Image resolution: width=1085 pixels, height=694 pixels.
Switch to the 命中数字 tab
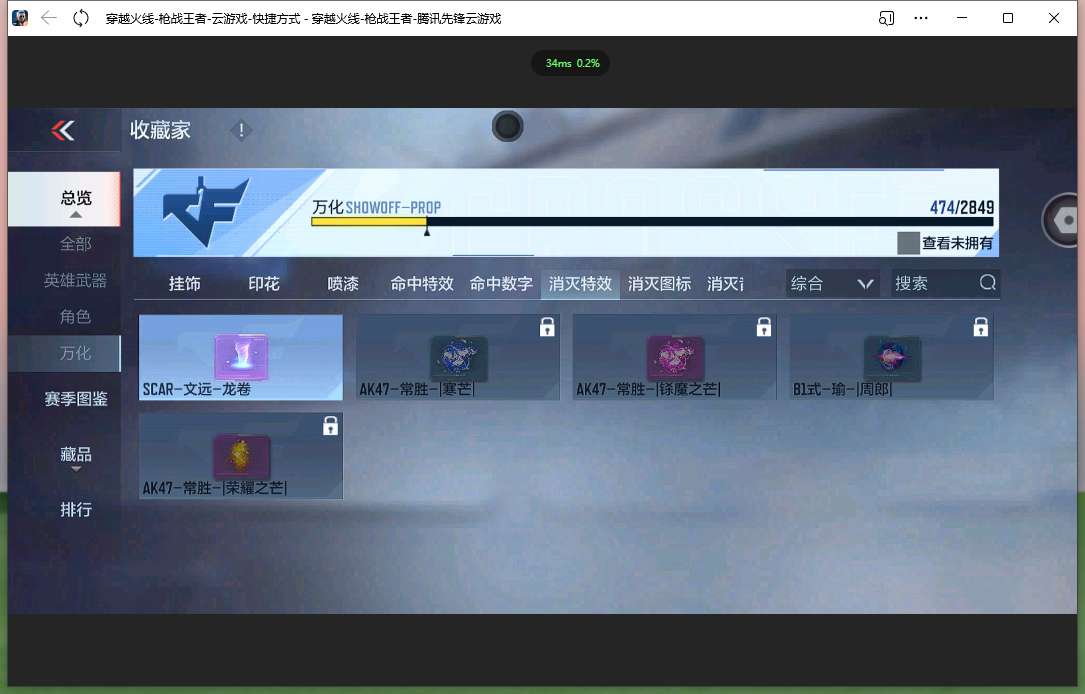click(501, 284)
